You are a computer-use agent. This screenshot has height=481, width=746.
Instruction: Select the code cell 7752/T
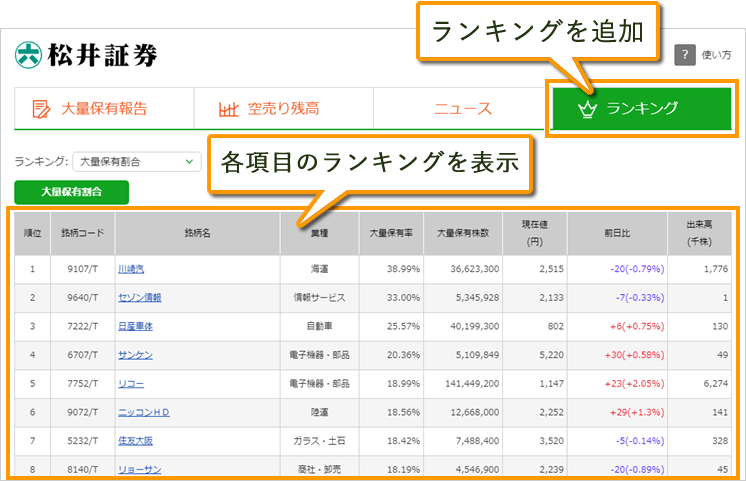[82, 383]
